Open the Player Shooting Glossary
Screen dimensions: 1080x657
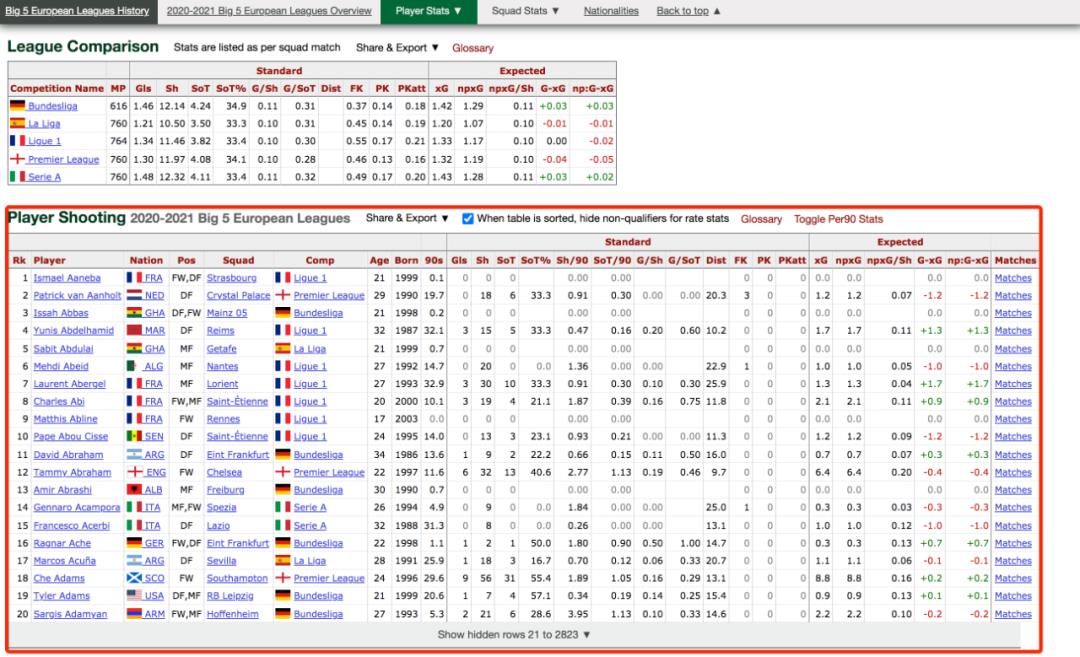[x=761, y=219]
